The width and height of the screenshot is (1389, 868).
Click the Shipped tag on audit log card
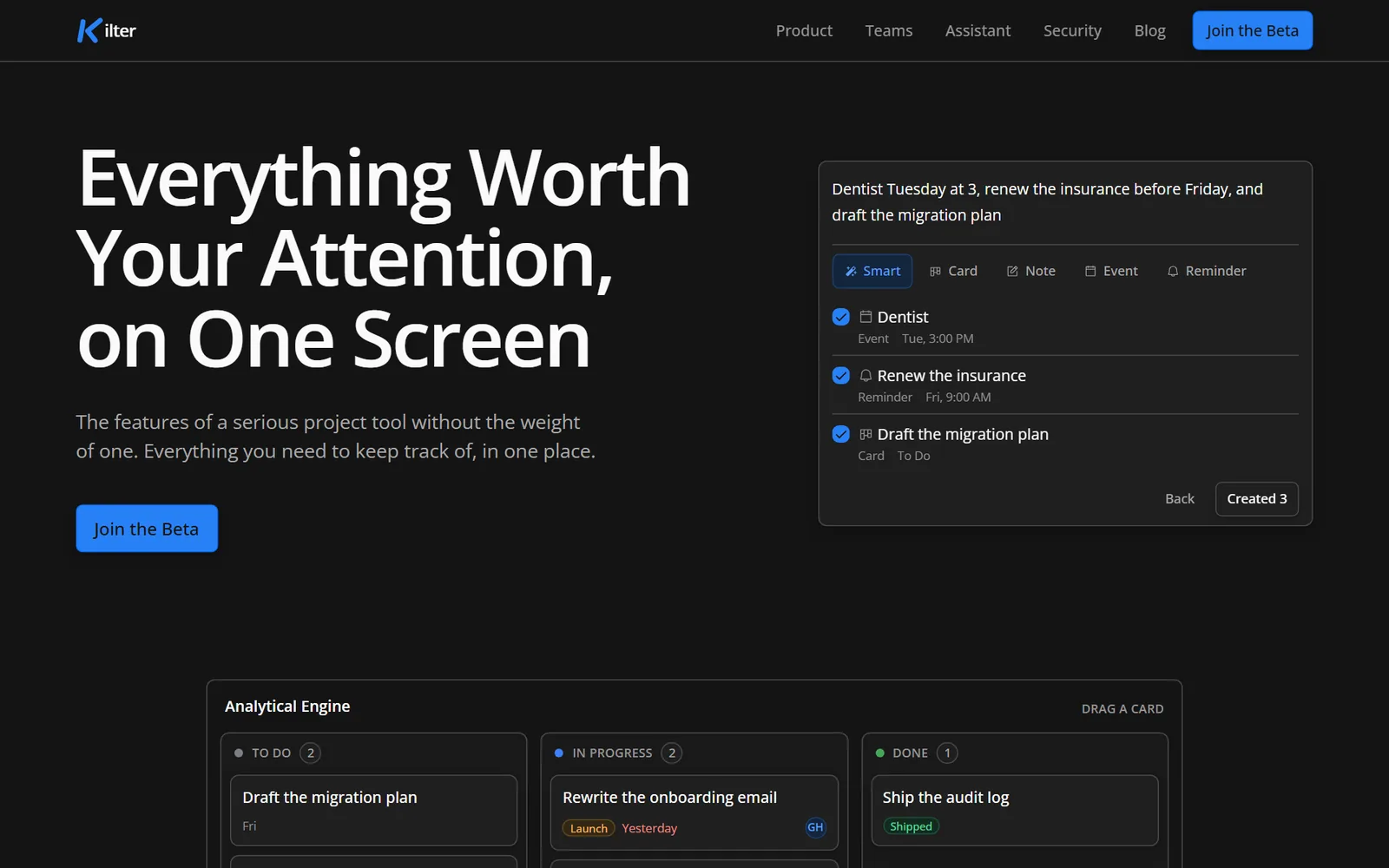click(911, 826)
